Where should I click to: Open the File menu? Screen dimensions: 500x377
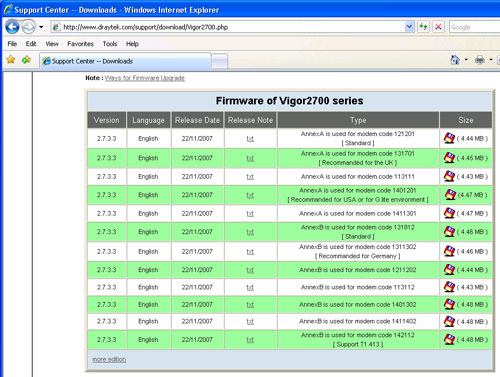point(12,44)
